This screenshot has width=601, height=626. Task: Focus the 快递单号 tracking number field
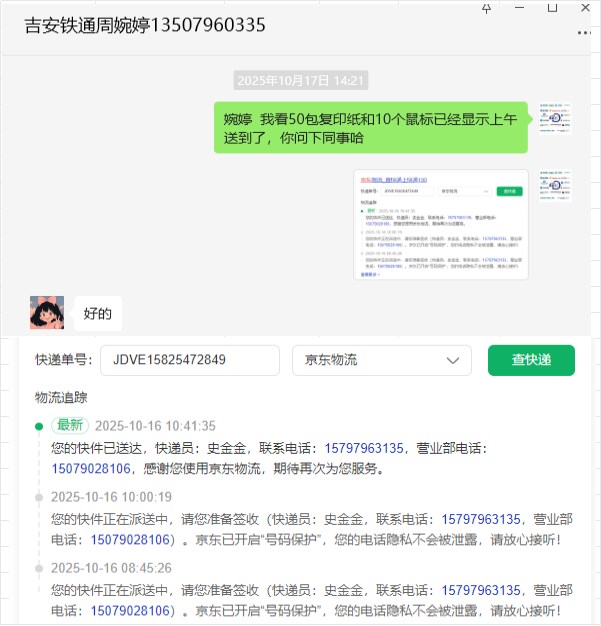point(190,360)
